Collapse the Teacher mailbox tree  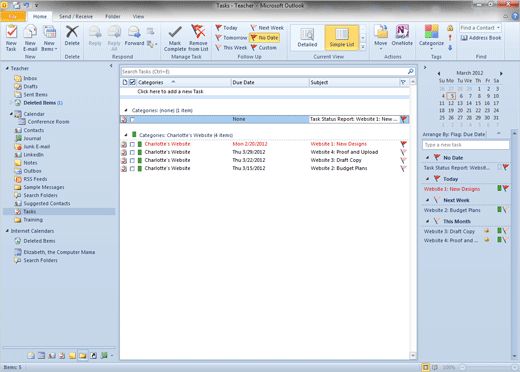pyautogui.click(x=7, y=68)
